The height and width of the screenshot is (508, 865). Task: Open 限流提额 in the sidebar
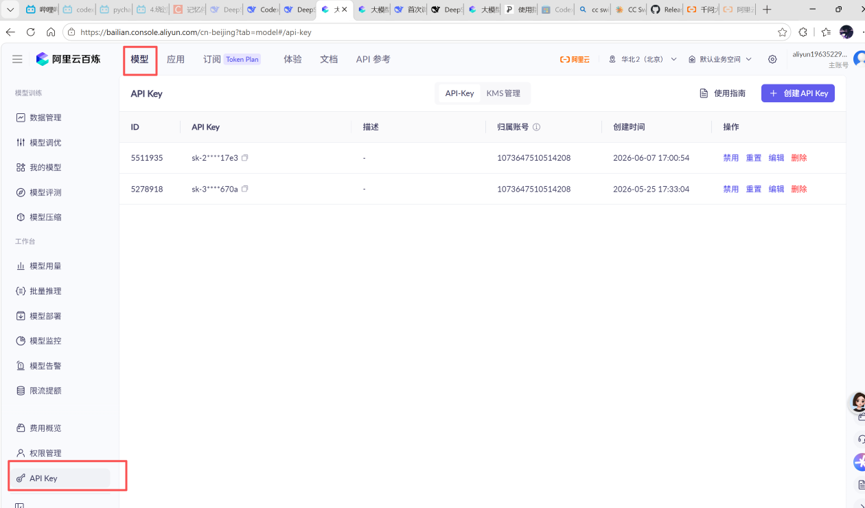point(45,391)
